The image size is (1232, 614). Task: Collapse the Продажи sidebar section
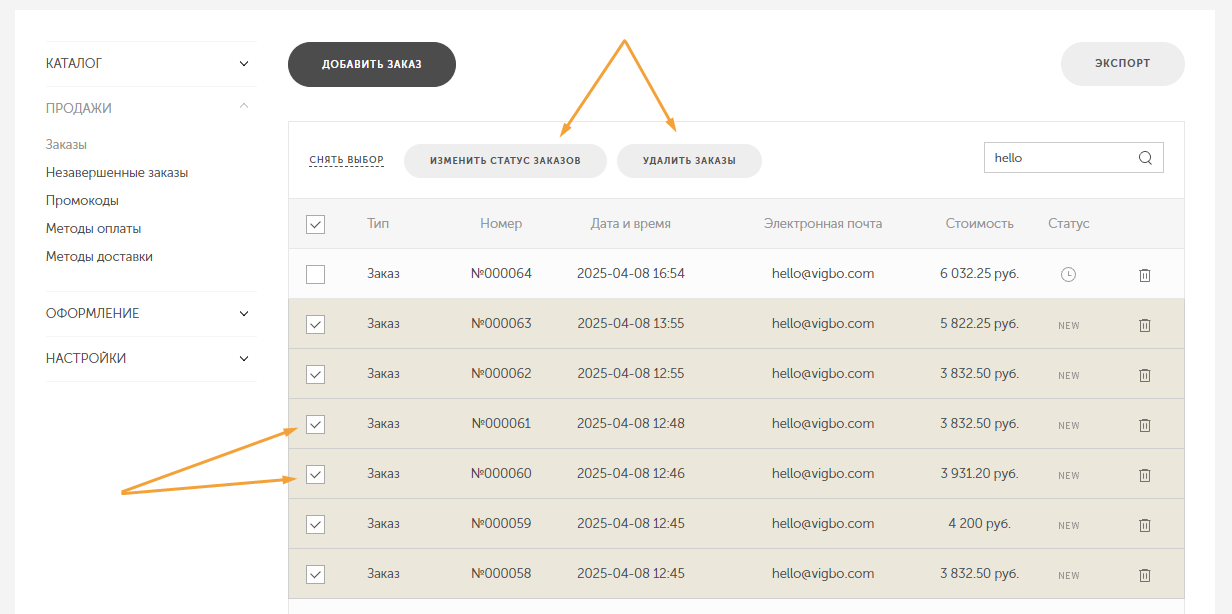[x=150, y=108]
